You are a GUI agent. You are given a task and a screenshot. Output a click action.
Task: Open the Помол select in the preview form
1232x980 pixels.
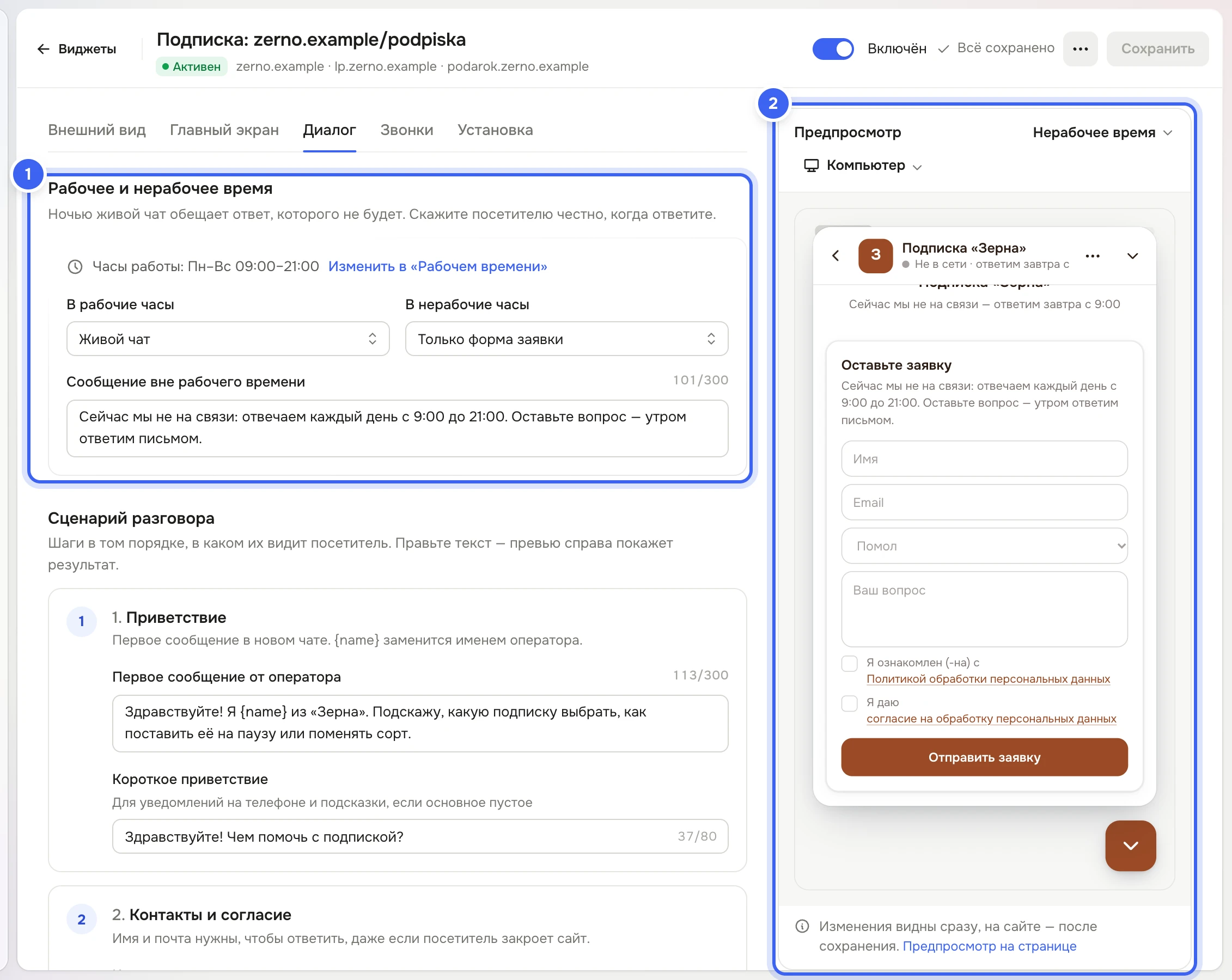coord(984,546)
